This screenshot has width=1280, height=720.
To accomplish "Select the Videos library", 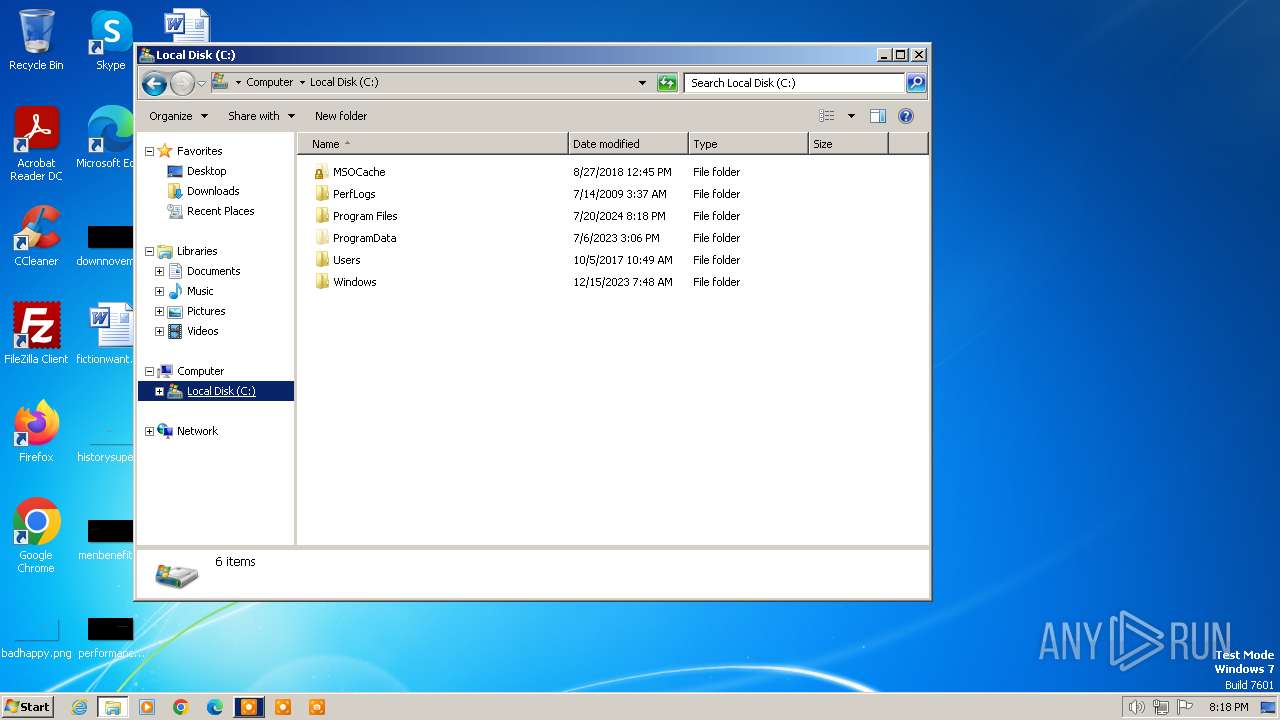I will pos(202,331).
